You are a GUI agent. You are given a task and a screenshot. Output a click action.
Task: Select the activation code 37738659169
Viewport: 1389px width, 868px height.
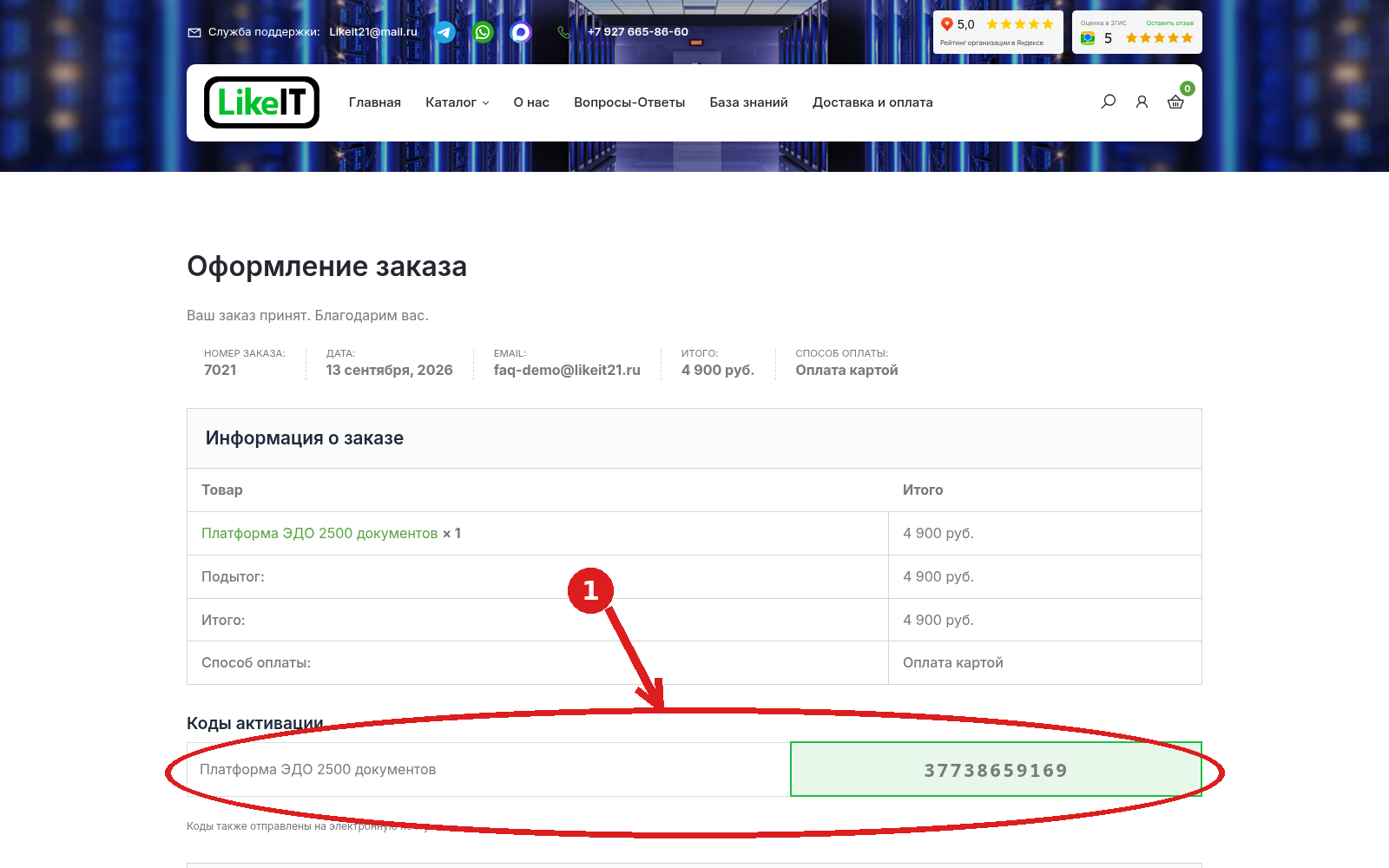pos(996,770)
